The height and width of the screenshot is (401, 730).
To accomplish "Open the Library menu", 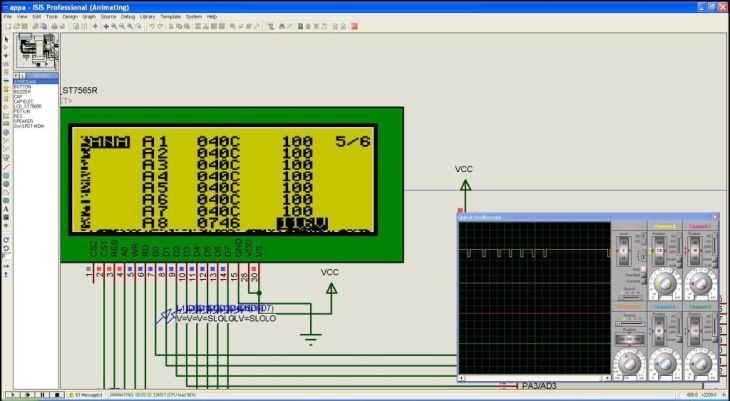I will [147, 16].
